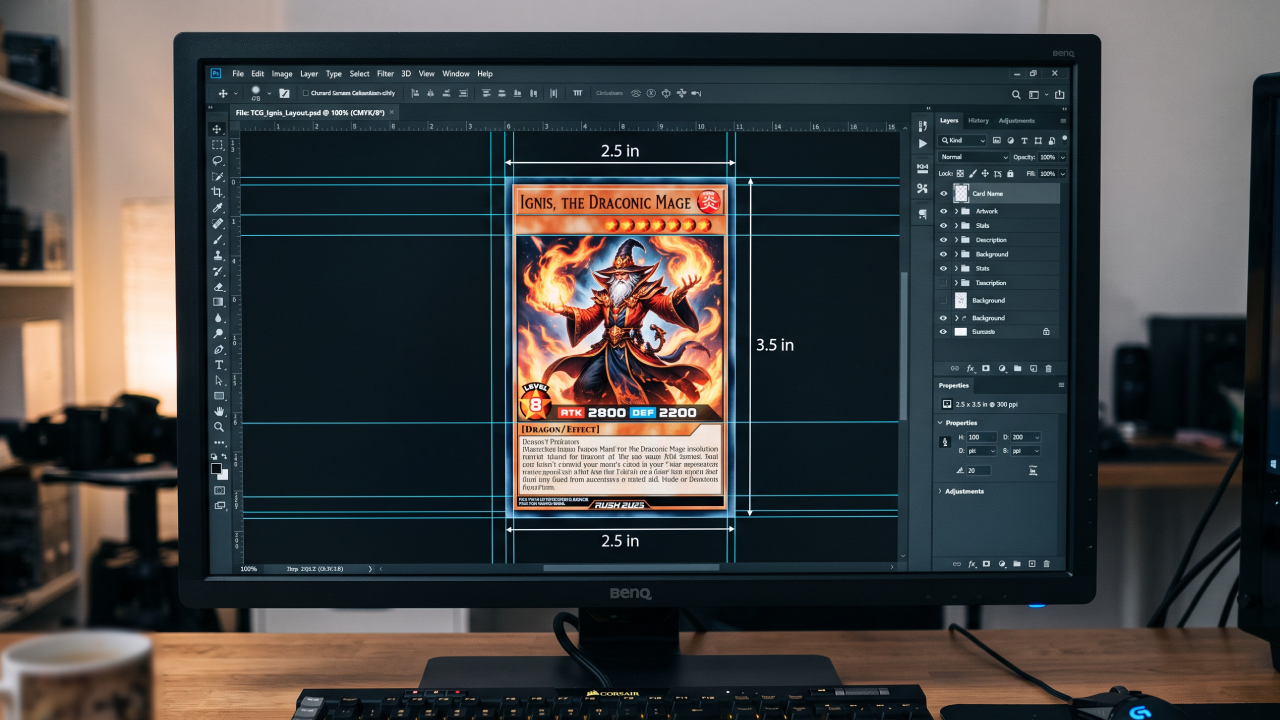Viewport: 1280px width, 720px height.
Task: Switch to the Adjustments panel tab
Action: tap(1017, 121)
